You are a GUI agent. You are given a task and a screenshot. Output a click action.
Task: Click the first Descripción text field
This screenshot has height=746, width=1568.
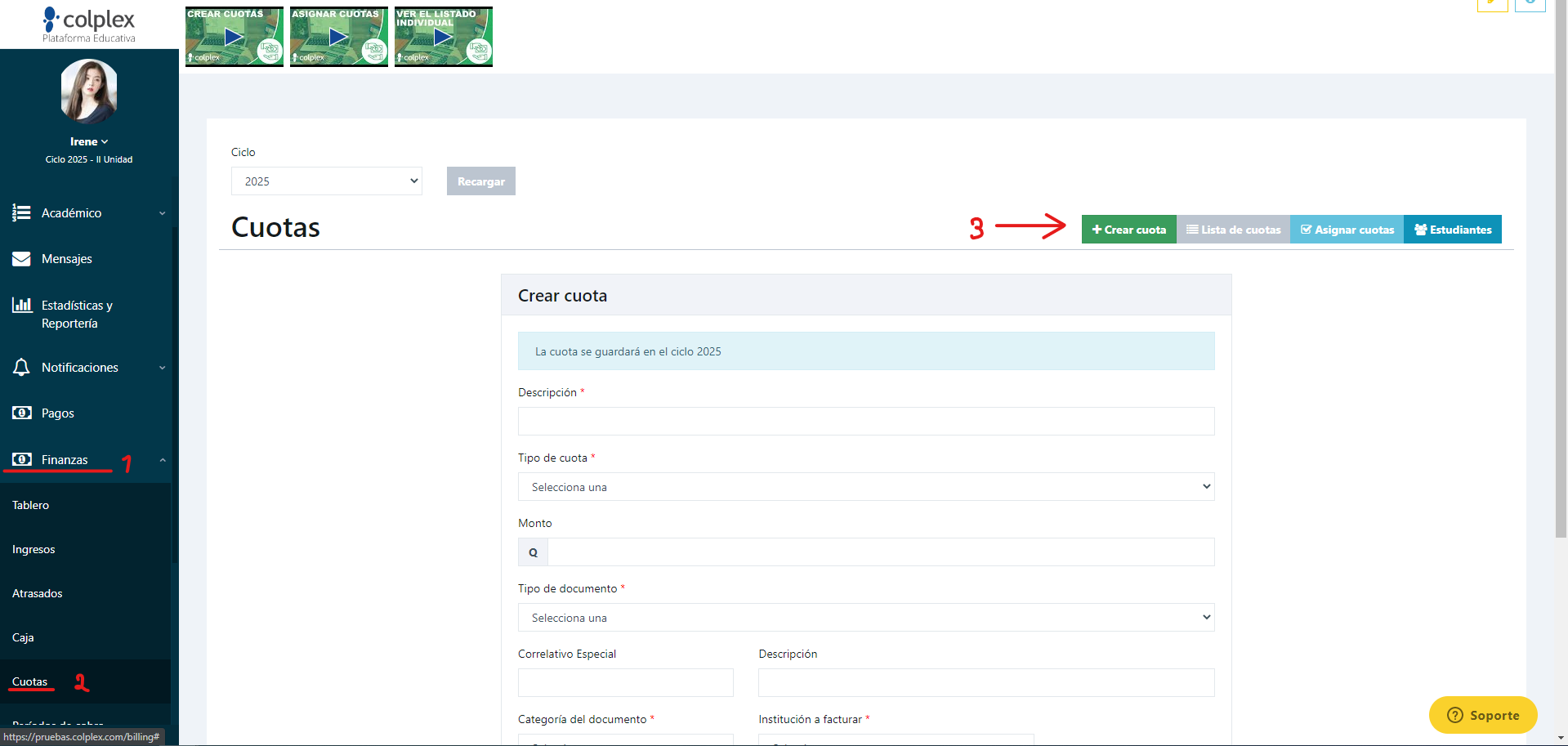(x=866, y=422)
